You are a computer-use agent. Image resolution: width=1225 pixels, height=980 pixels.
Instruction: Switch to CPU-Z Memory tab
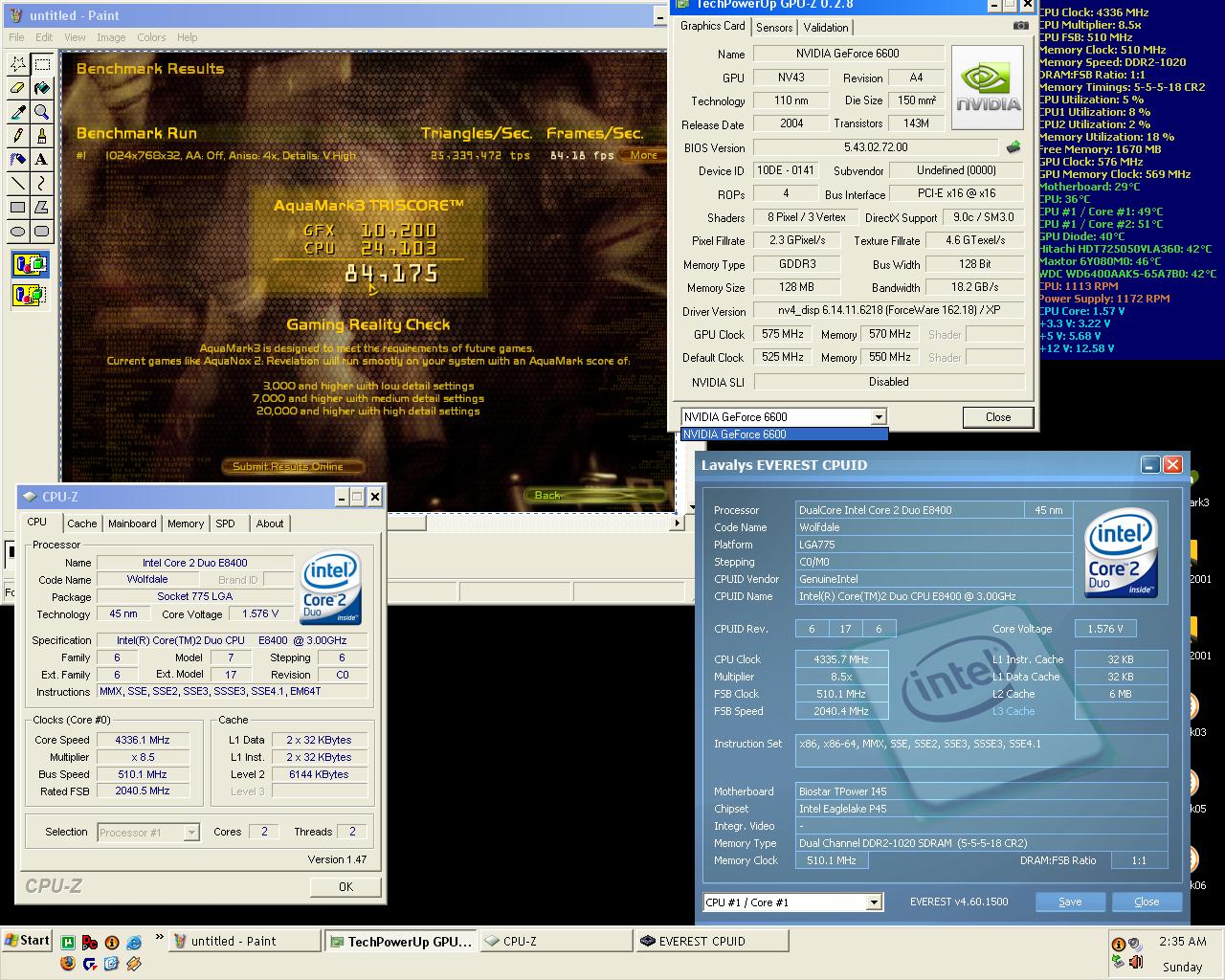click(x=186, y=523)
